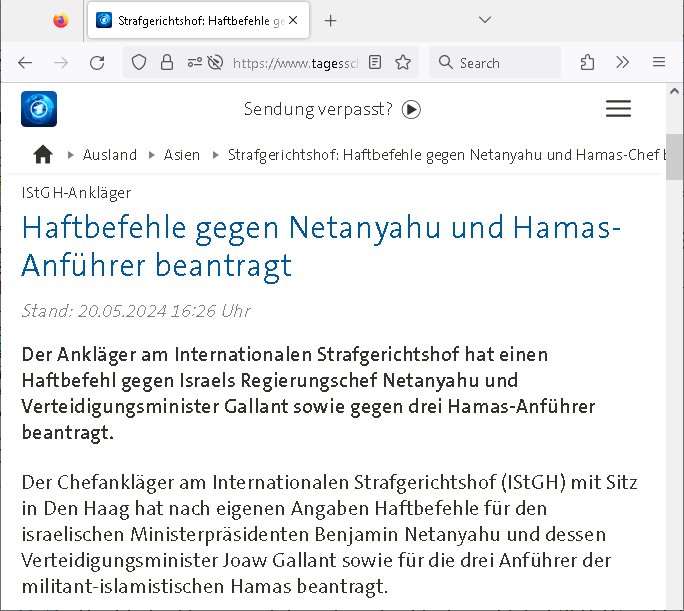Expand more tools overflow chevron
This screenshot has width=684, height=611.
[622, 62]
